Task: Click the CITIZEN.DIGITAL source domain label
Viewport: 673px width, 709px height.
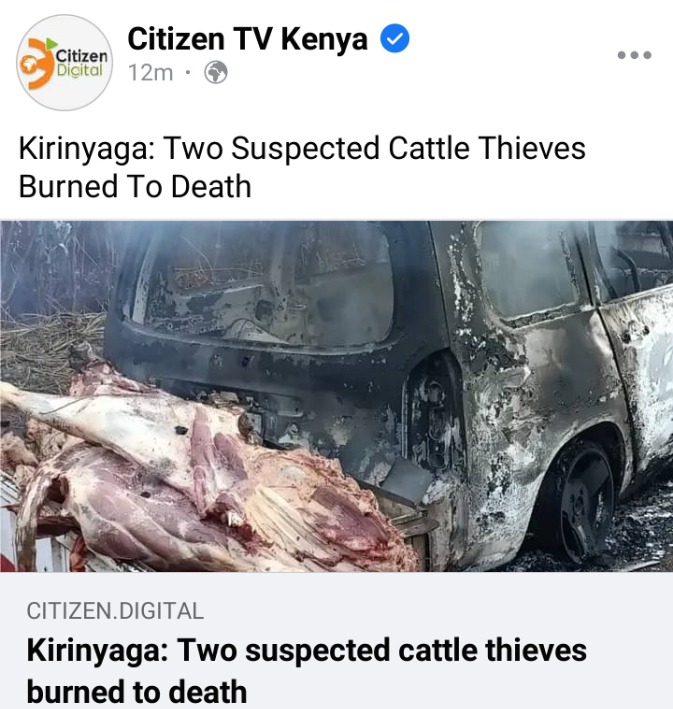Action: [115, 611]
